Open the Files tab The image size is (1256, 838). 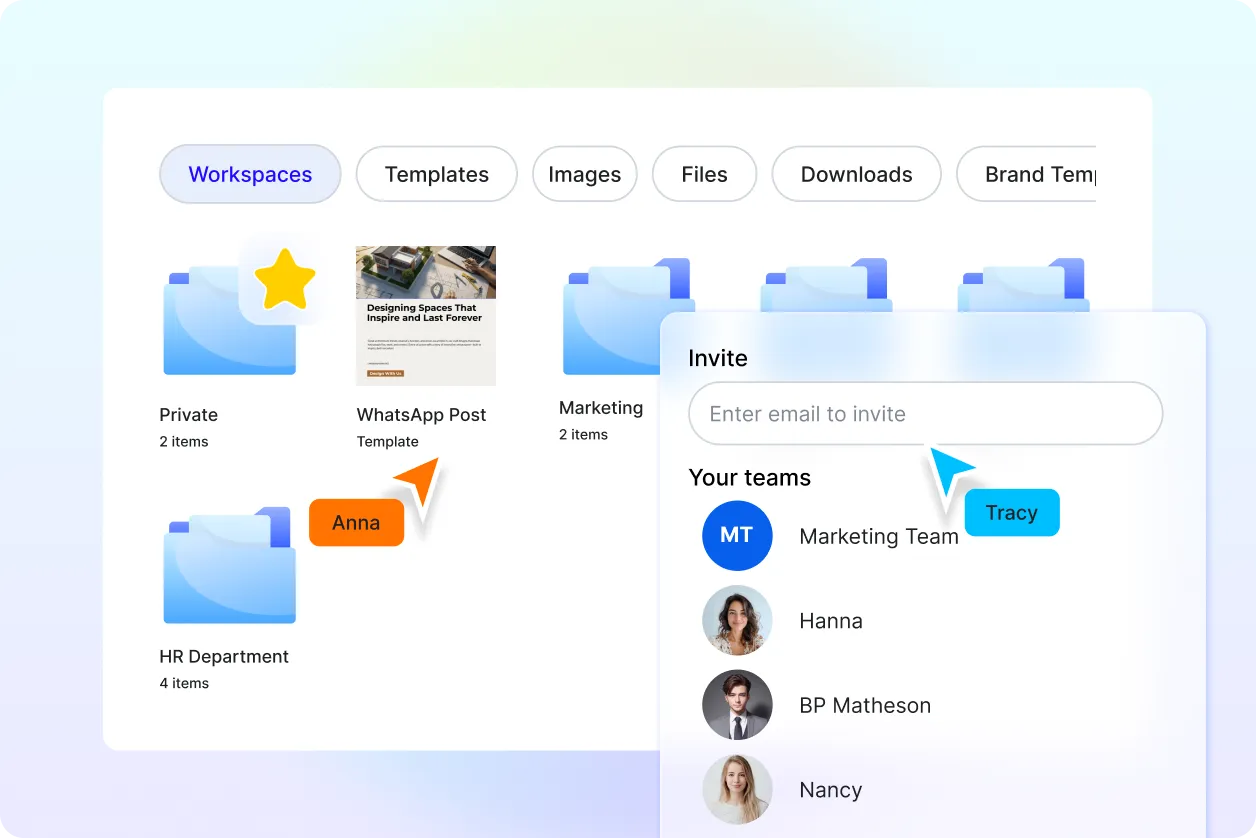click(704, 174)
